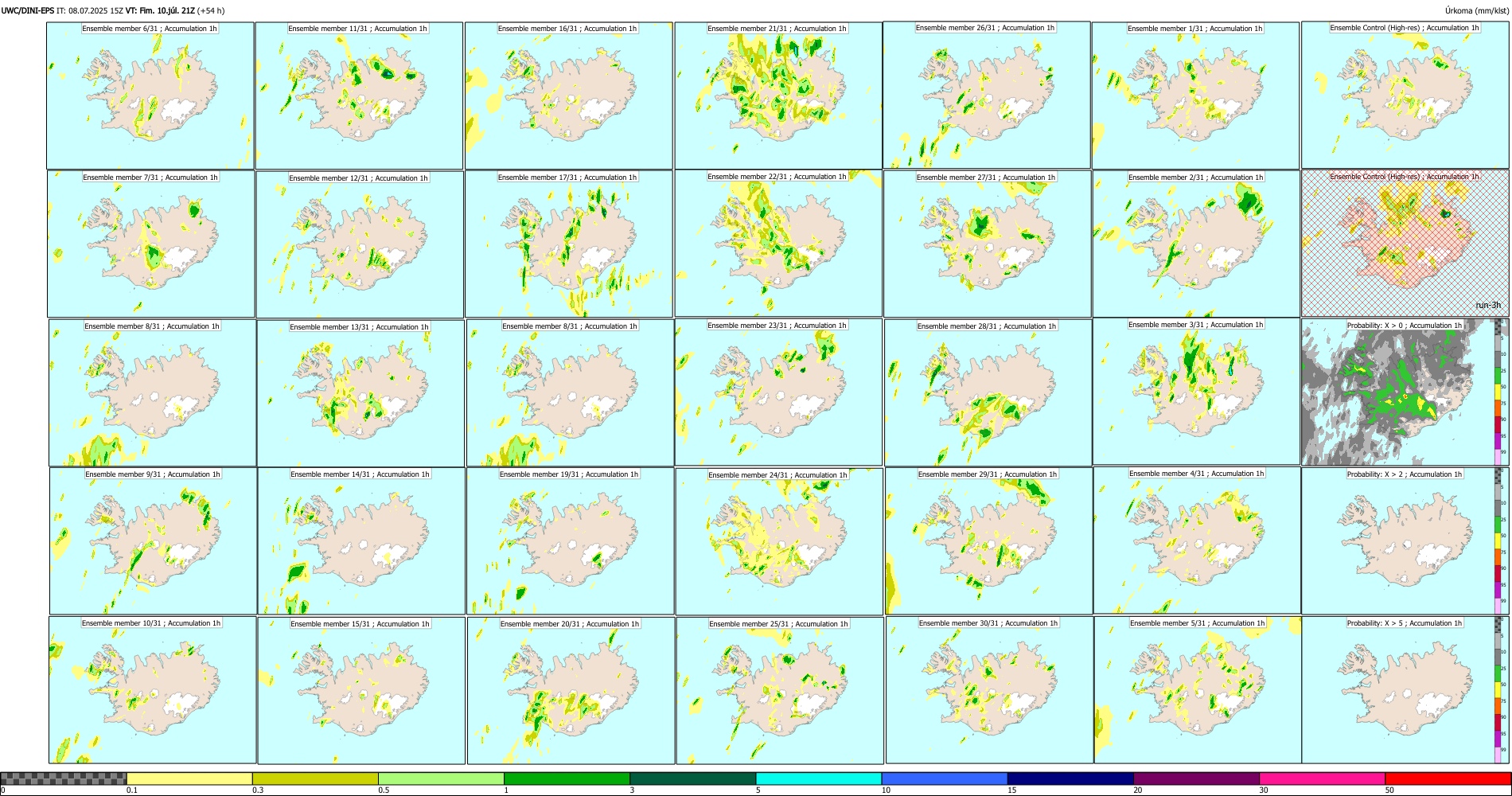Select the Ensemble member 30/31 map
Image resolution: width=1512 pixels, height=796 pixels.
[990, 690]
